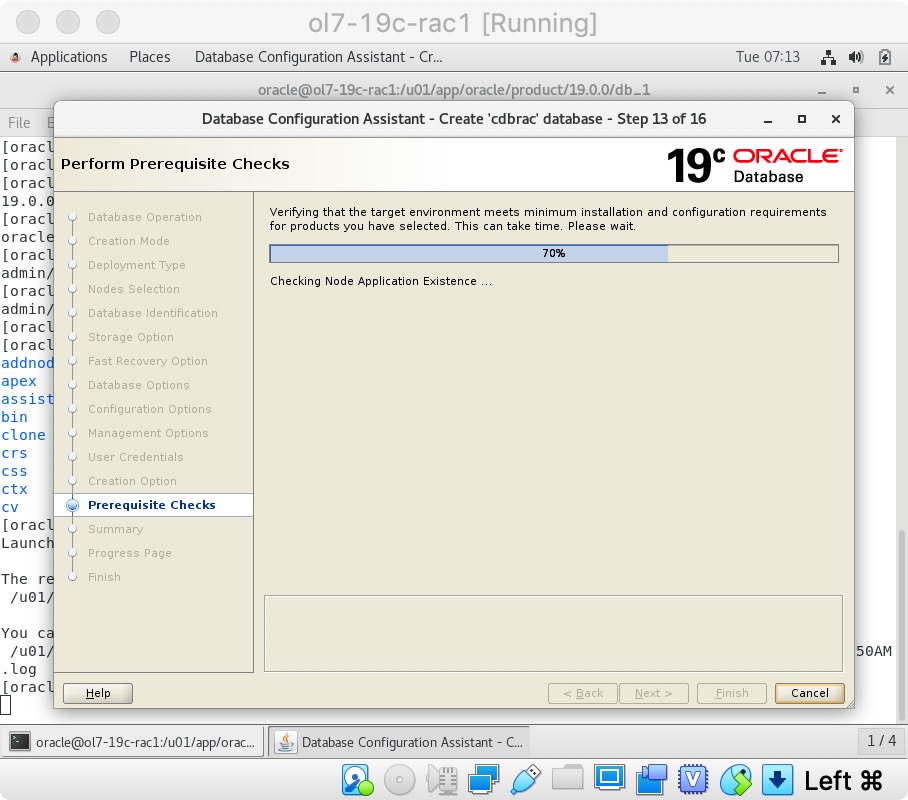Viewport: 908px width, 800px height.
Task: Click the Checking Node Application Existence status
Action: point(380,281)
